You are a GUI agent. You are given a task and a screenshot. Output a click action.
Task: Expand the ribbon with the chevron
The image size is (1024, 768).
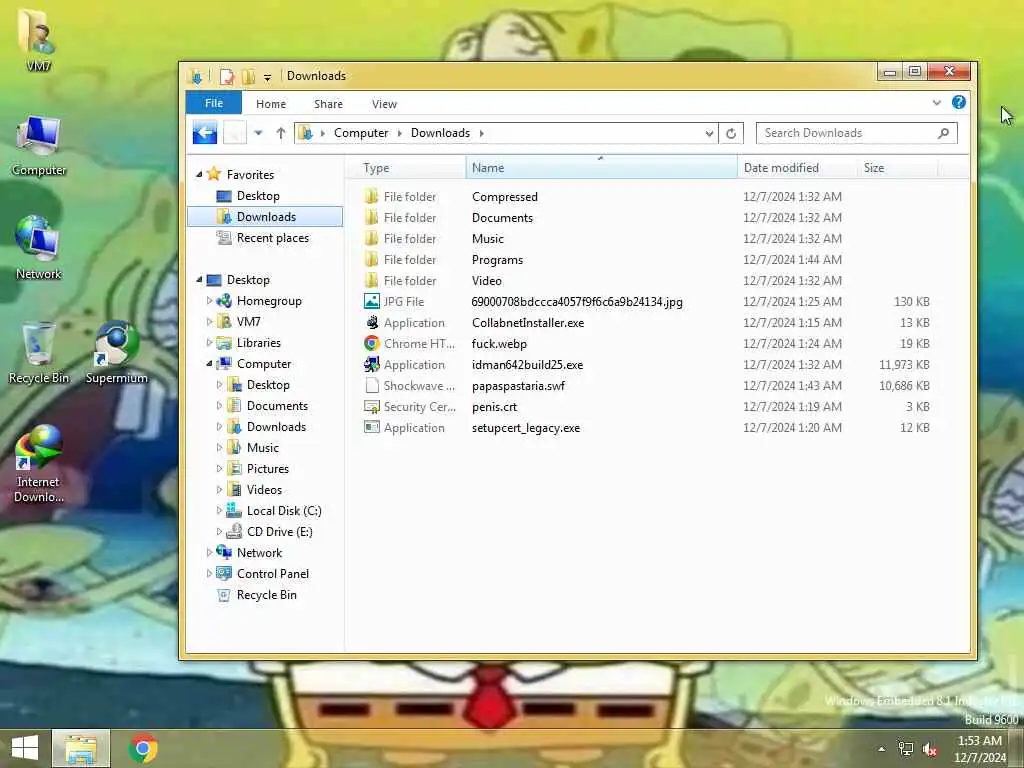coord(936,103)
